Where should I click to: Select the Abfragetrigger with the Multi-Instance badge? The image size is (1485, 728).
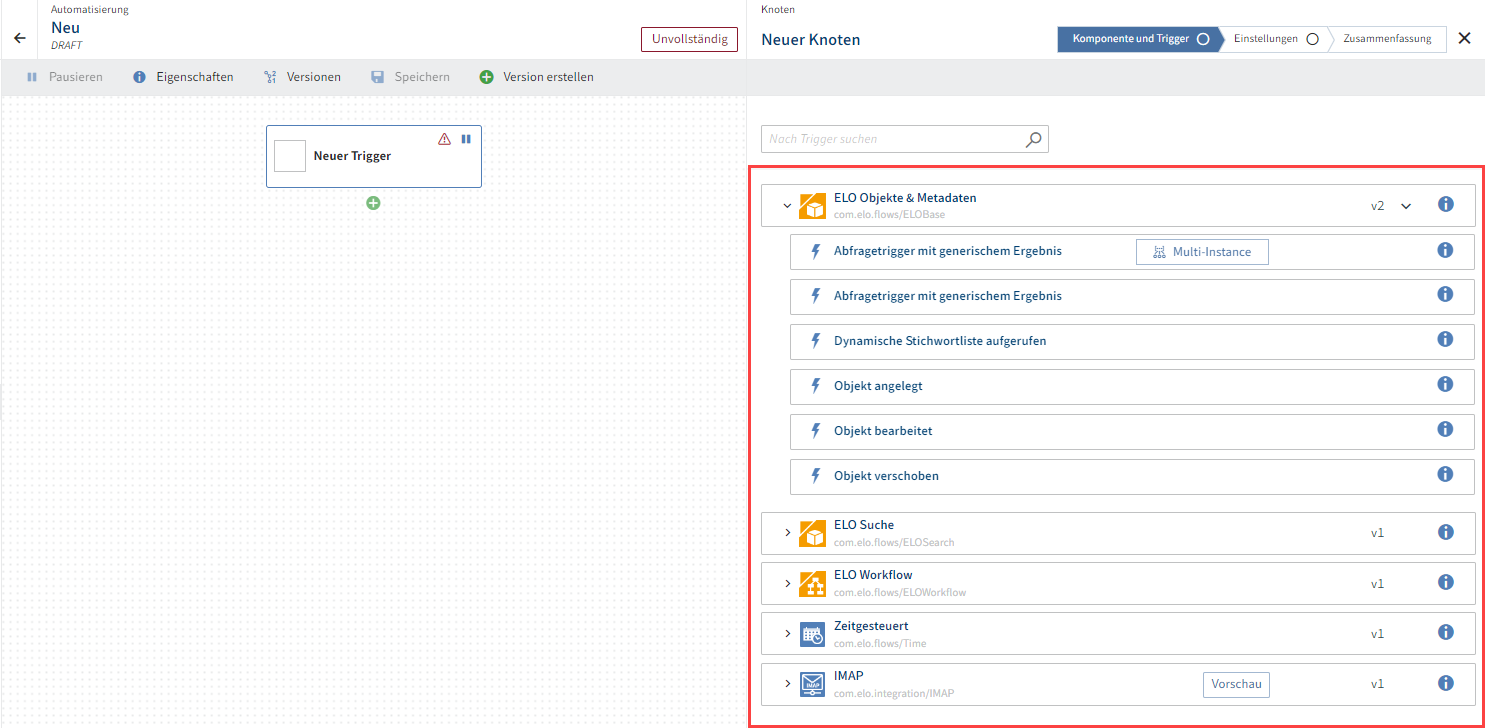click(x=1132, y=251)
